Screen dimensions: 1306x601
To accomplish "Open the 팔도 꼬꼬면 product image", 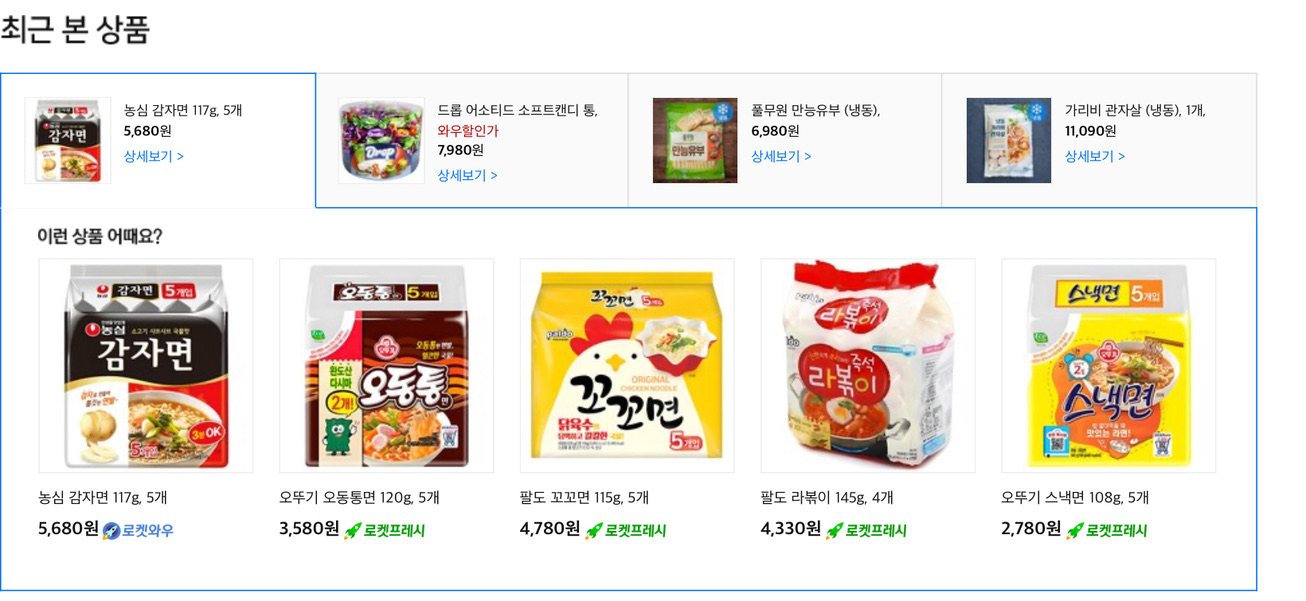I will [x=627, y=366].
